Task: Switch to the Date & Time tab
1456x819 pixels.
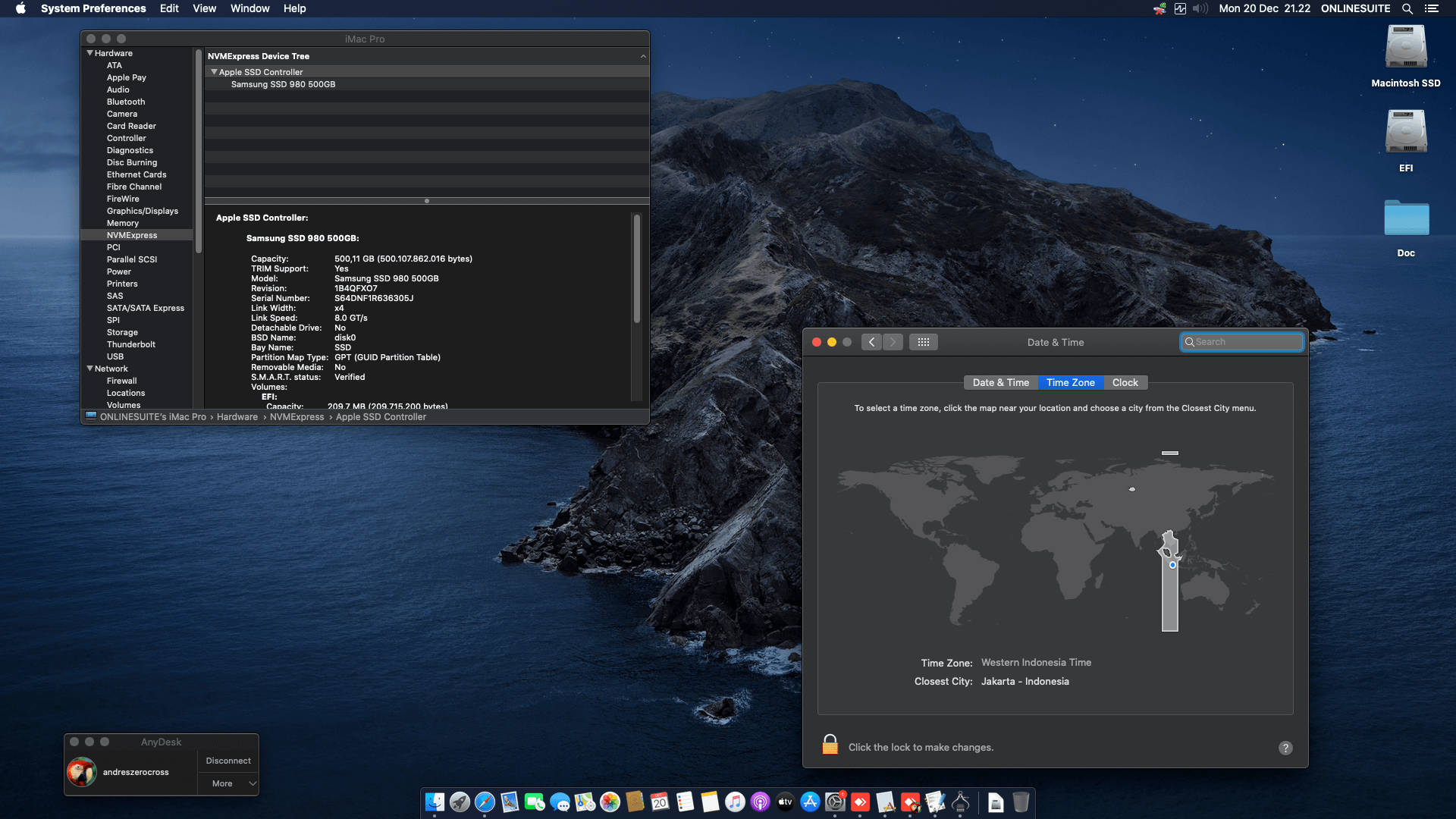Action: pyautogui.click(x=1000, y=382)
